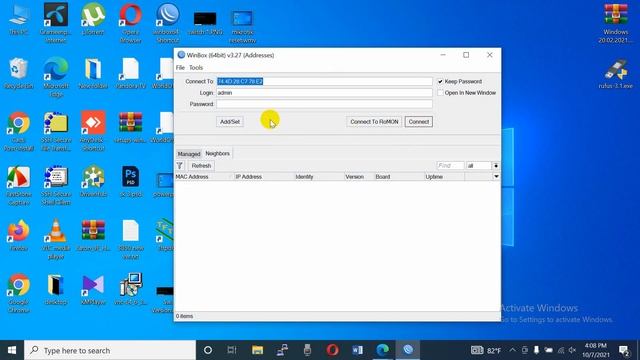Select the Photoshop PSD file icon
This screenshot has height=360, width=640.
pyautogui.click(x=131, y=182)
